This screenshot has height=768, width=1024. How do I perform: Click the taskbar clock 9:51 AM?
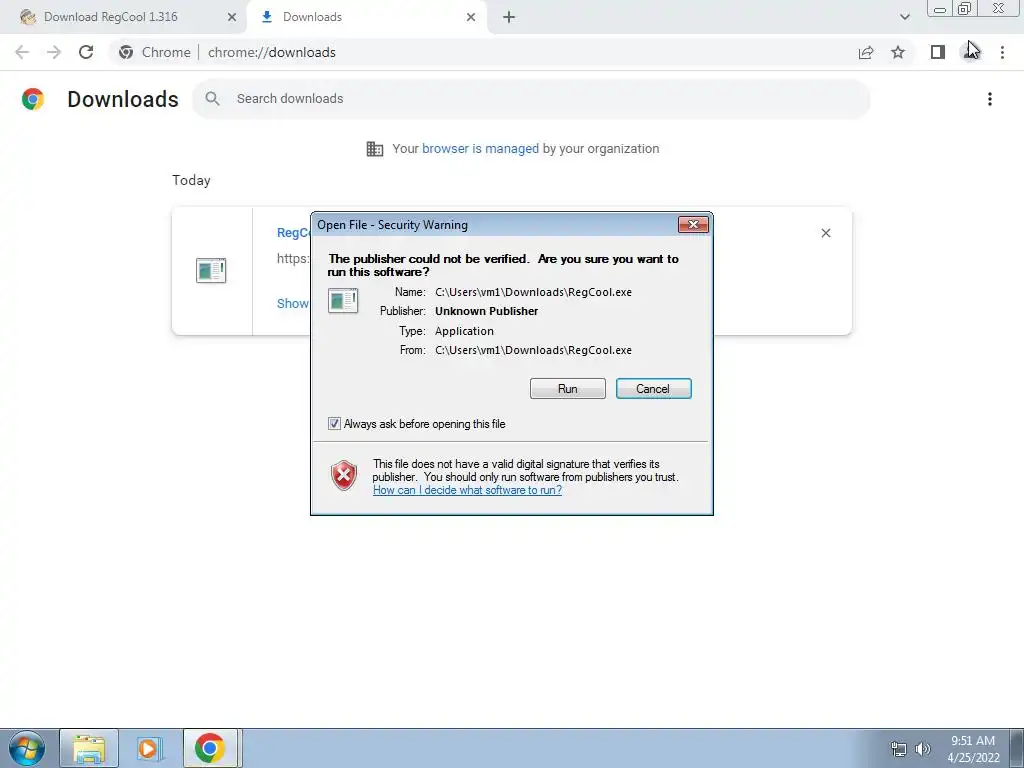tap(973, 741)
